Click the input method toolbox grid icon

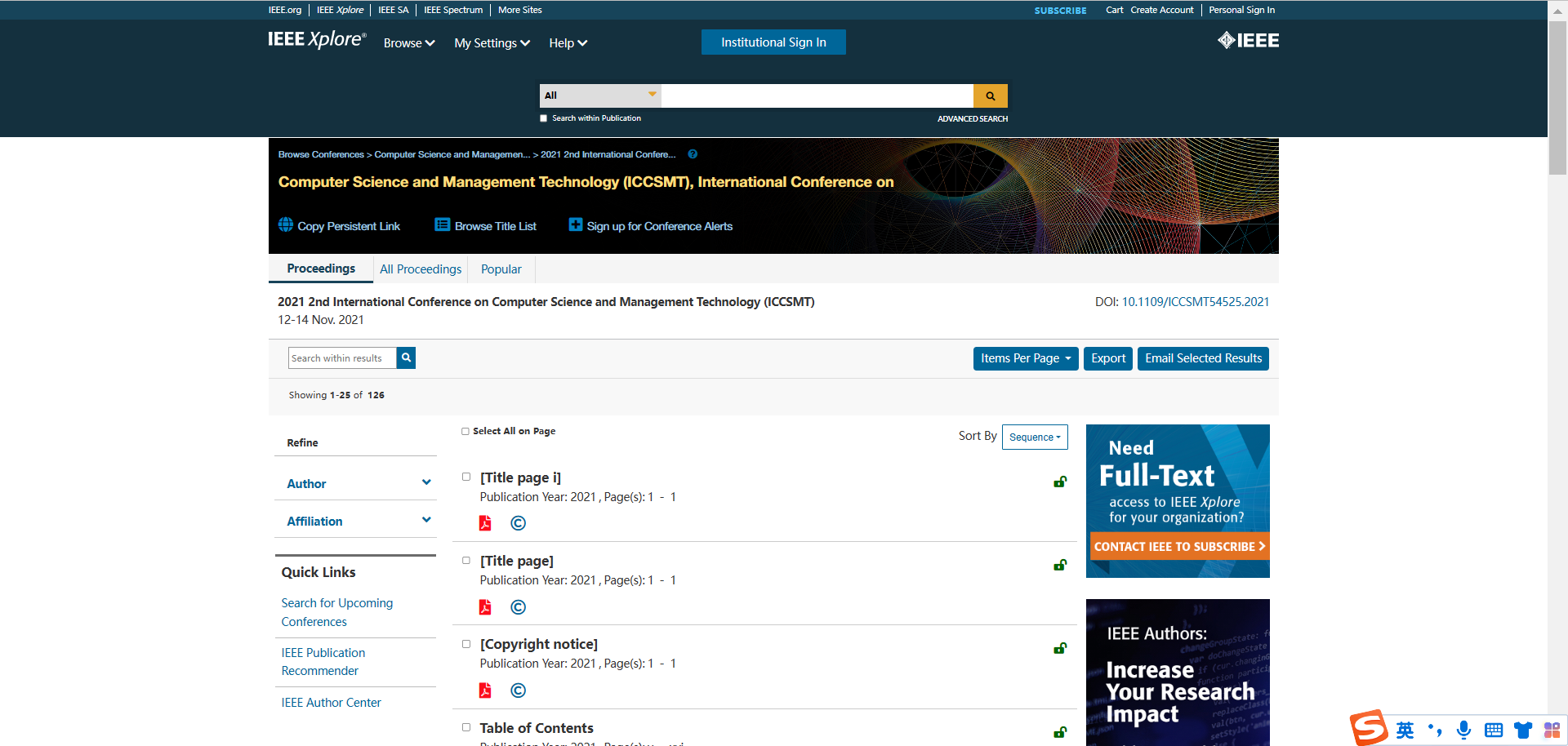[x=1552, y=730]
